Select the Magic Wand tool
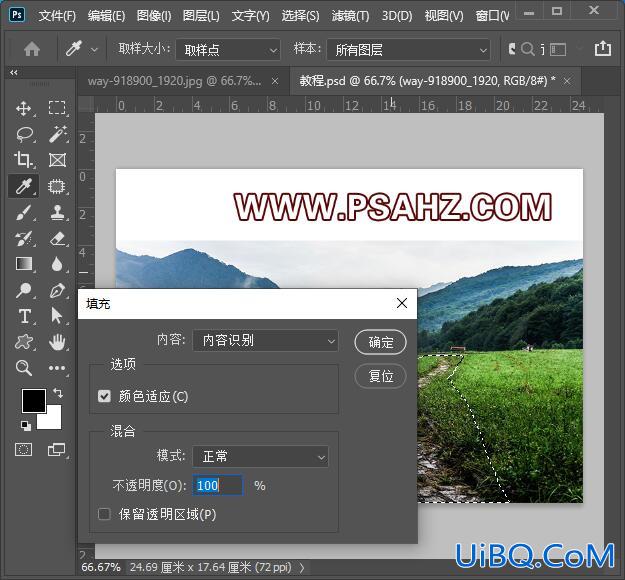Image resolution: width=625 pixels, height=580 pixels. coord(57,134)
